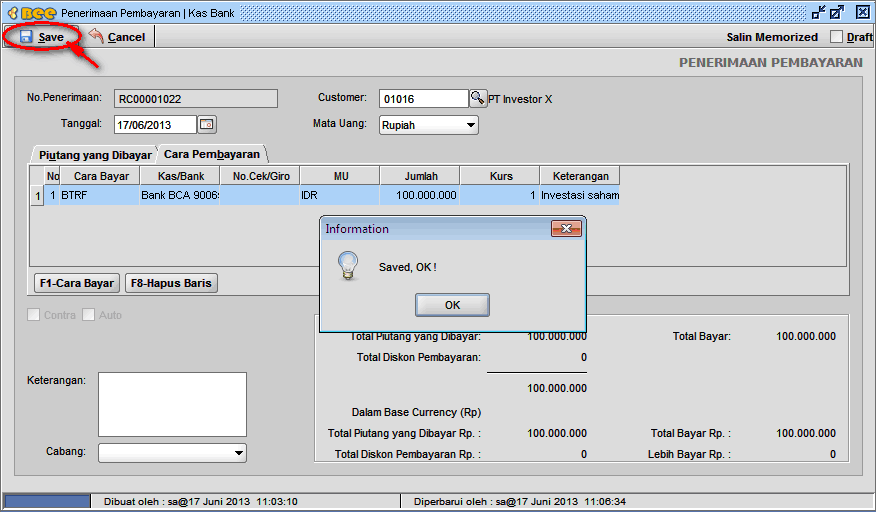Click the Dibuat oleh status bar entry
Viewport: 876px width, 512px height.
click(x=201, y=501)
